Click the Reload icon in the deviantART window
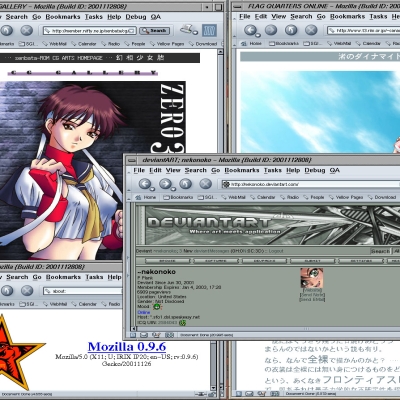This screenshot has width=400, height=400. [185, 184]
